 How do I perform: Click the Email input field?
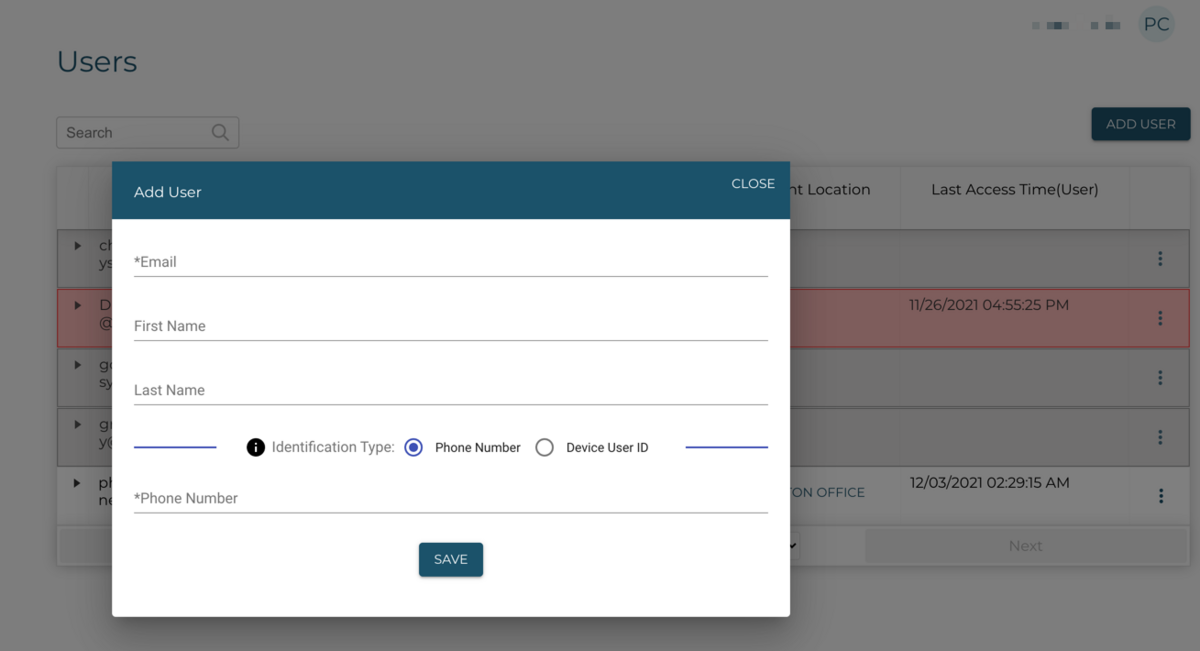(450, 262)
